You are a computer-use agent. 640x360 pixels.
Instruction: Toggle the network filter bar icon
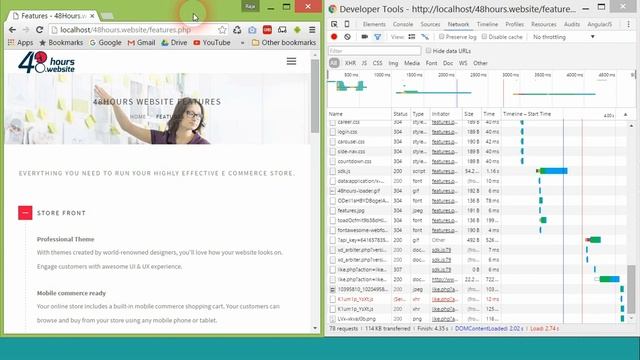point(378,37)
